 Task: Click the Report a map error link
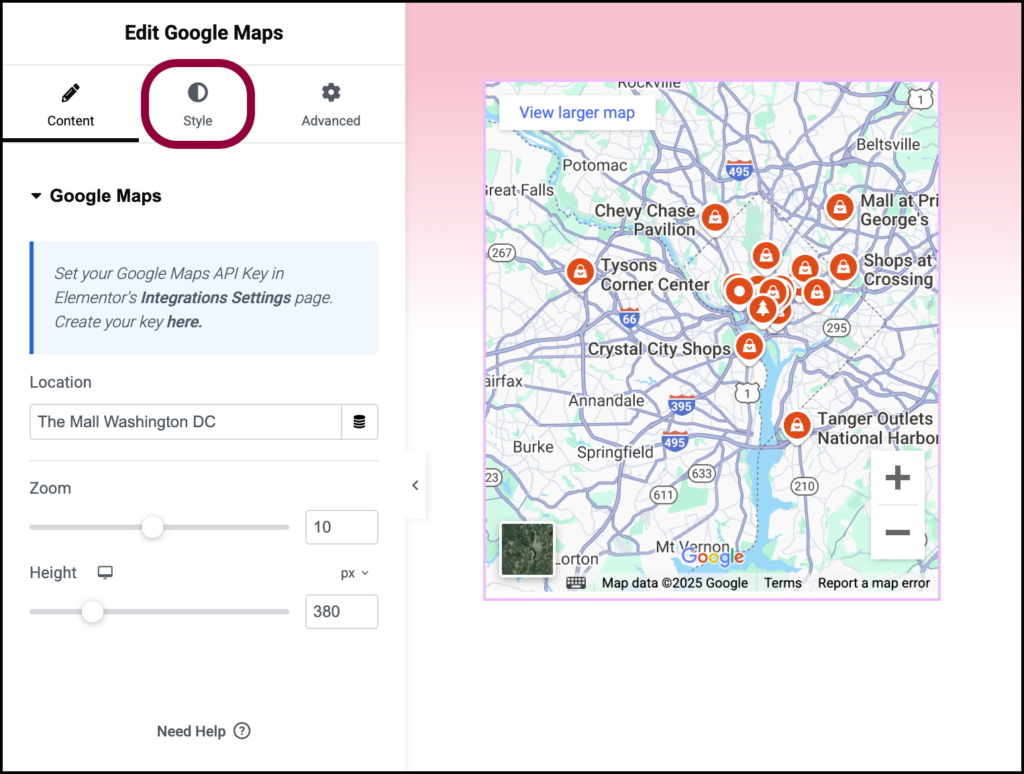(874, 582)
